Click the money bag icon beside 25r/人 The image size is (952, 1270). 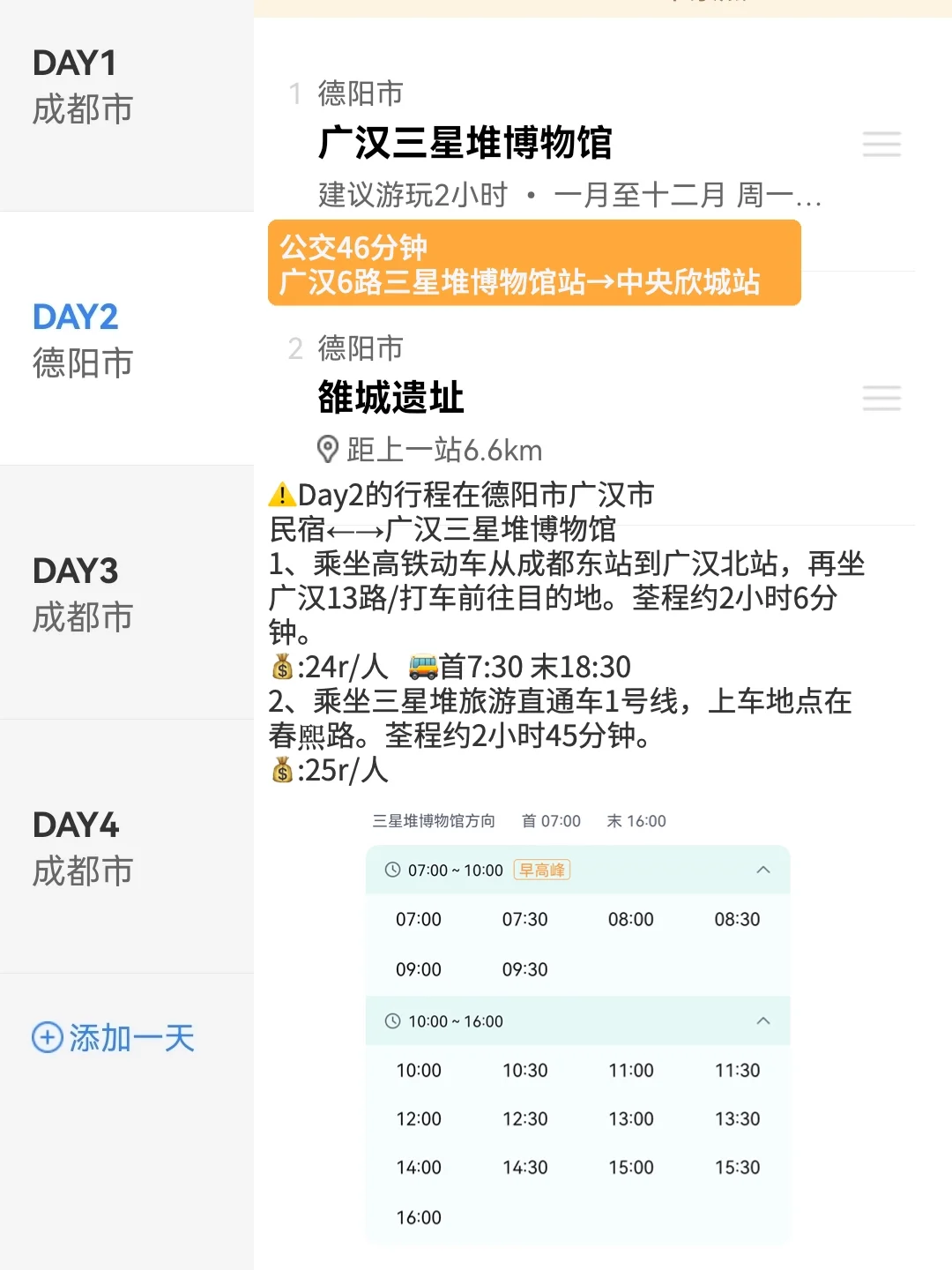(x=282, y=771)
